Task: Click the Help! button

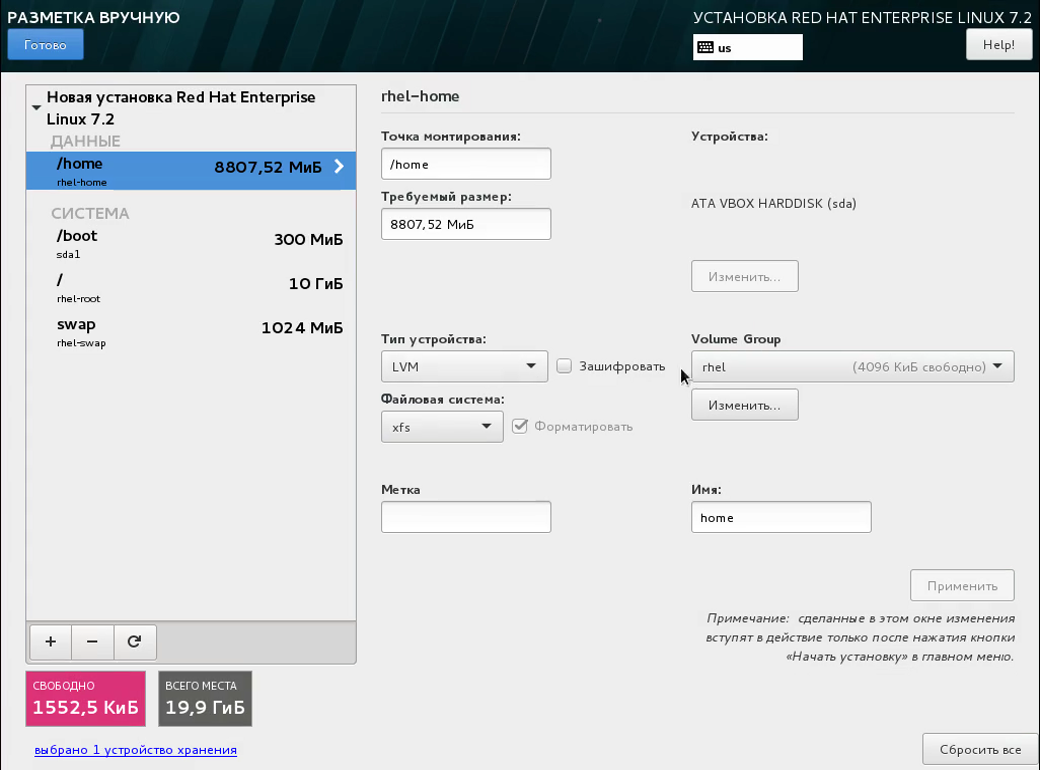Action: (998, 44)
